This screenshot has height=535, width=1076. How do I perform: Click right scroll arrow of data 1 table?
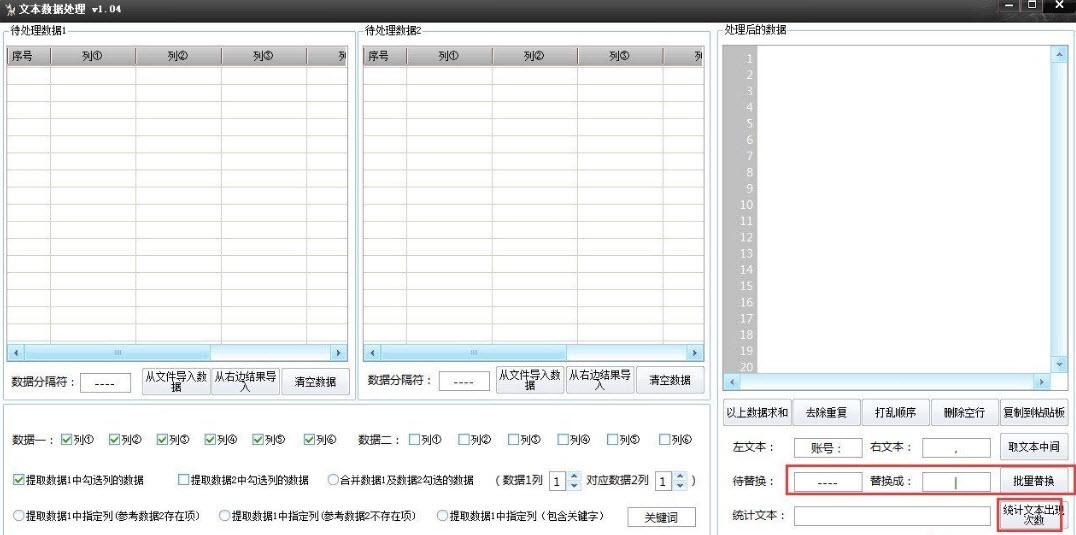click(x=338, y=353)
